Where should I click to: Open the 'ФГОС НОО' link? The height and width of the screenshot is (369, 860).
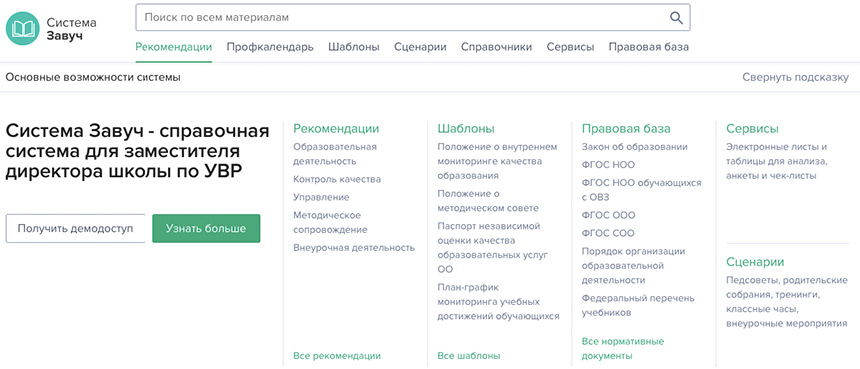[608, 165]
